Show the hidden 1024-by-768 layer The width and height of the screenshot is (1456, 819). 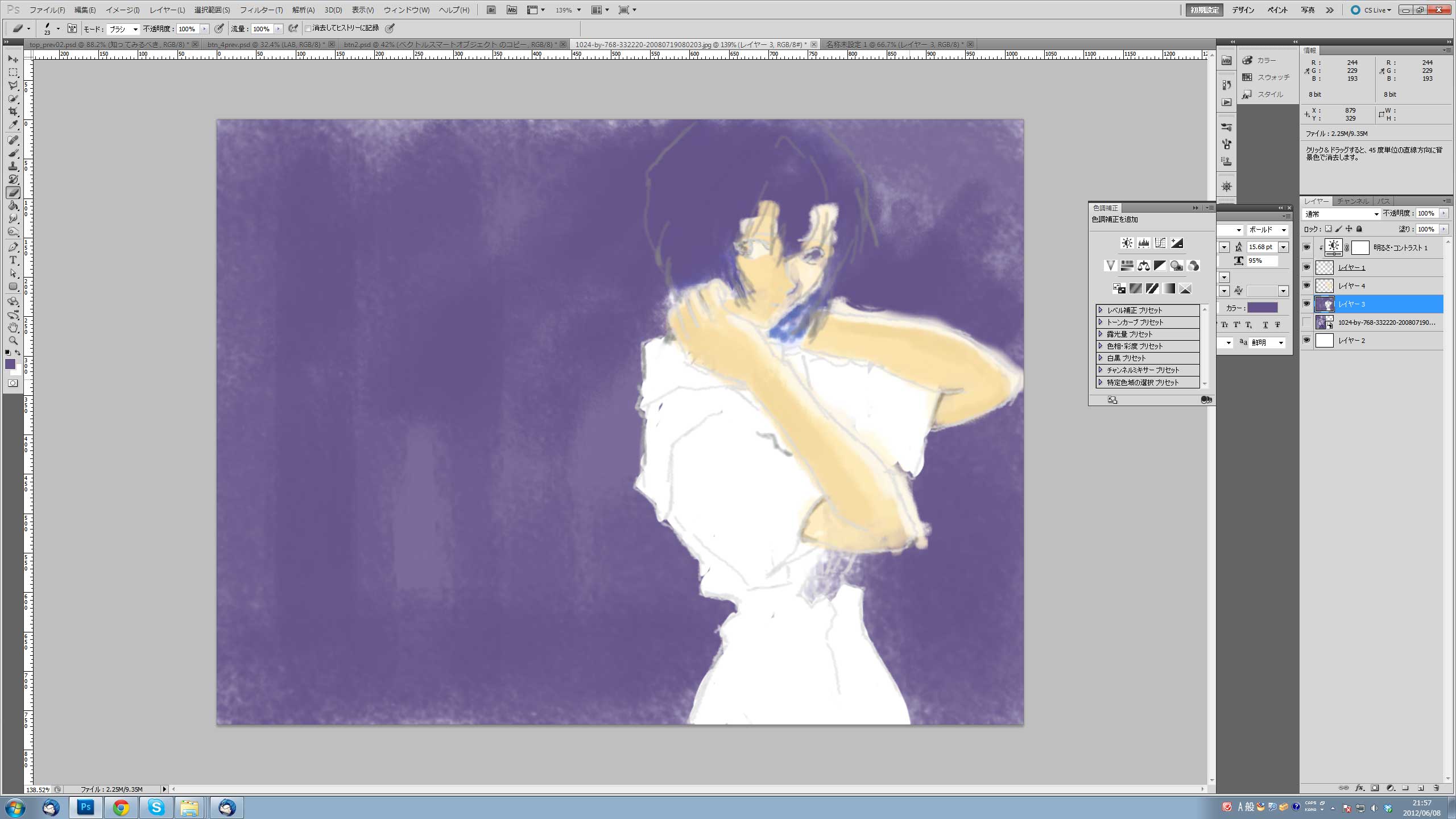(1306, 322)
